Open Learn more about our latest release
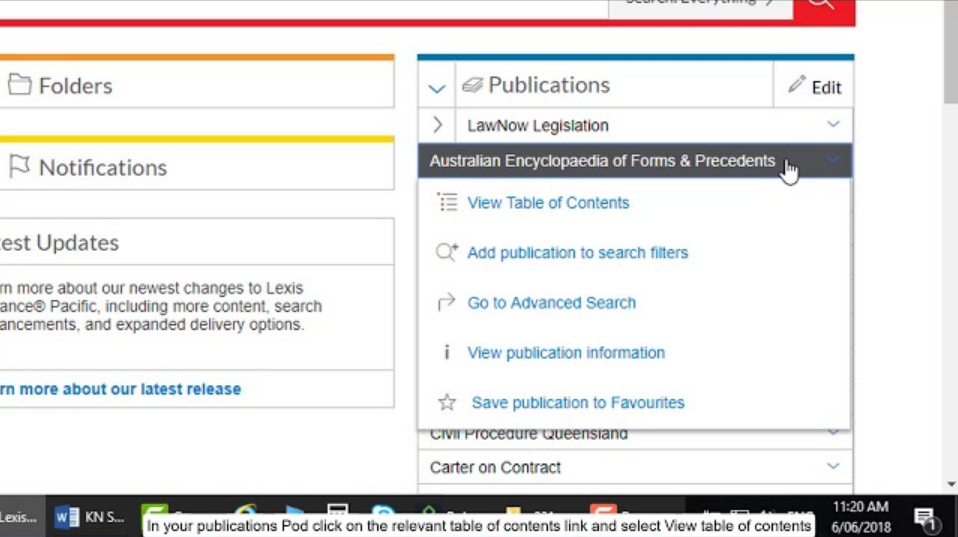The image size is (958, 537). tap(120, 389)
